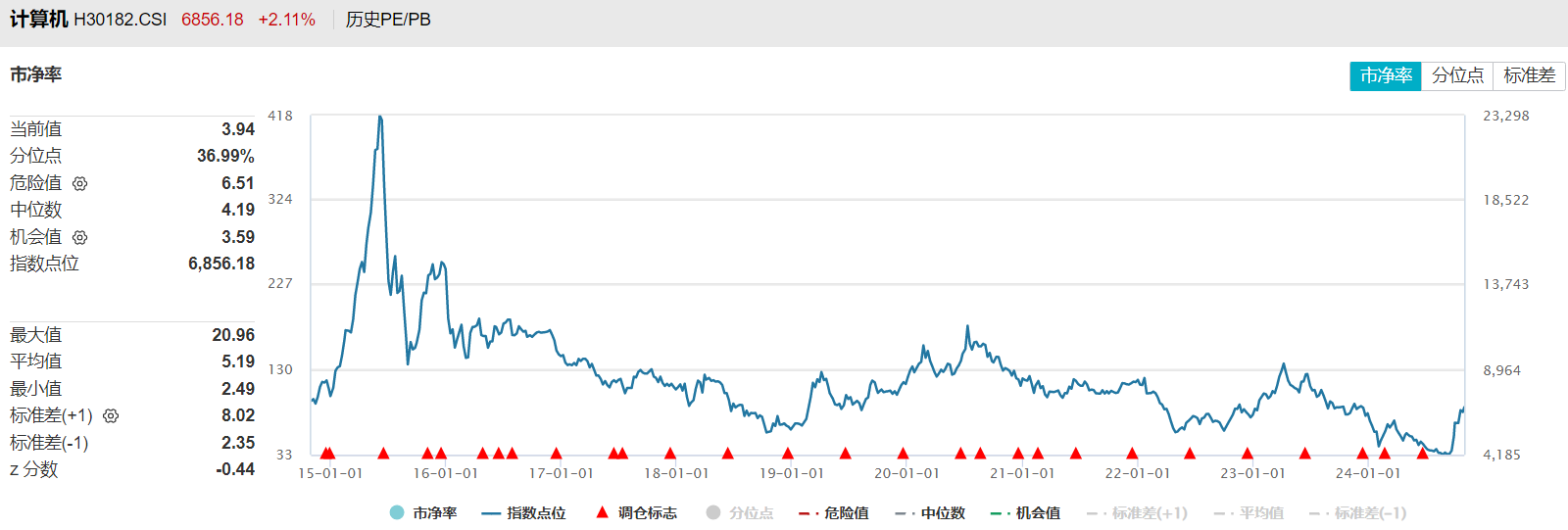Click the first red rebalancing triangle marker
Viewport: 1568px width, 530px height.
(x=325, y=453)
